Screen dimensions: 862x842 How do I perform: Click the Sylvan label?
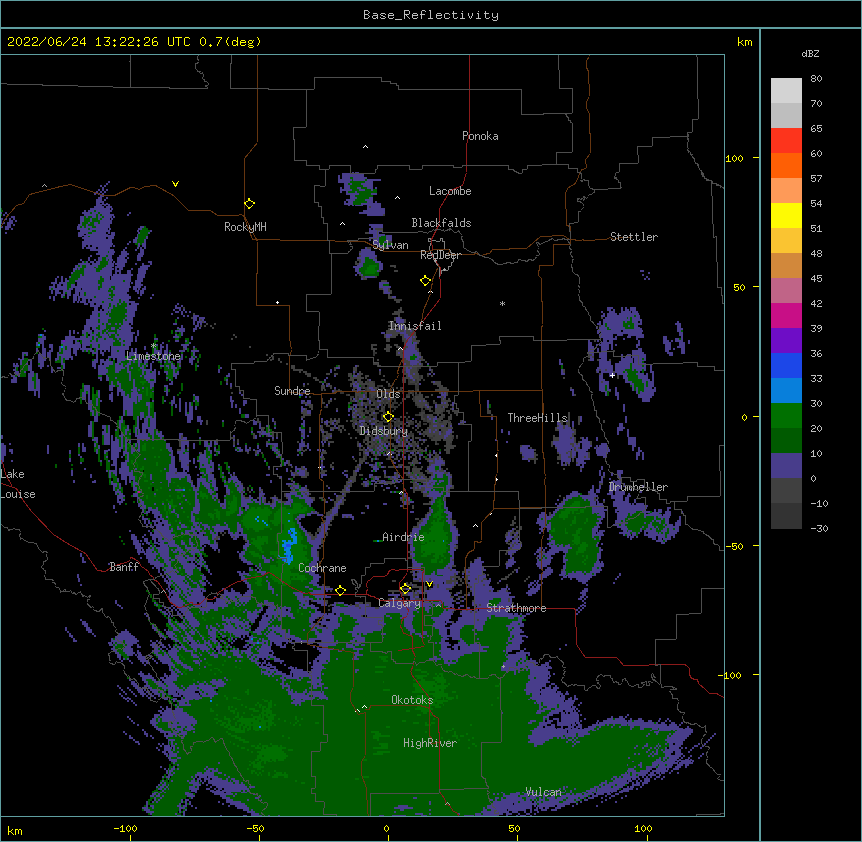pyautogui.click(x=390, y=245)
